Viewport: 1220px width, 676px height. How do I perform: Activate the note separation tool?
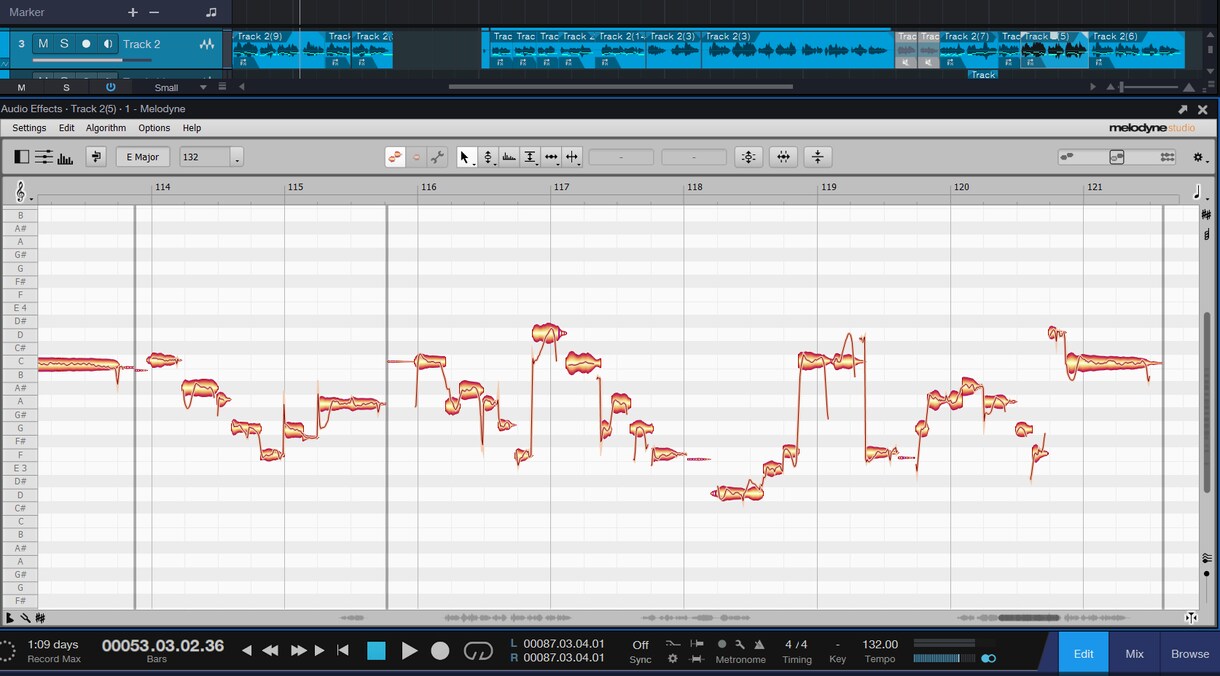pos(572,157)
